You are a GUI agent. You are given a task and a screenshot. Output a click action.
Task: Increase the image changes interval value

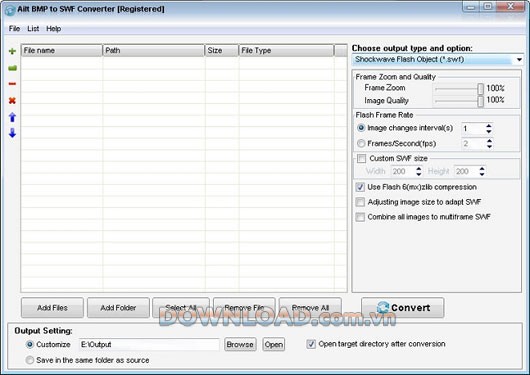point(489,125)
